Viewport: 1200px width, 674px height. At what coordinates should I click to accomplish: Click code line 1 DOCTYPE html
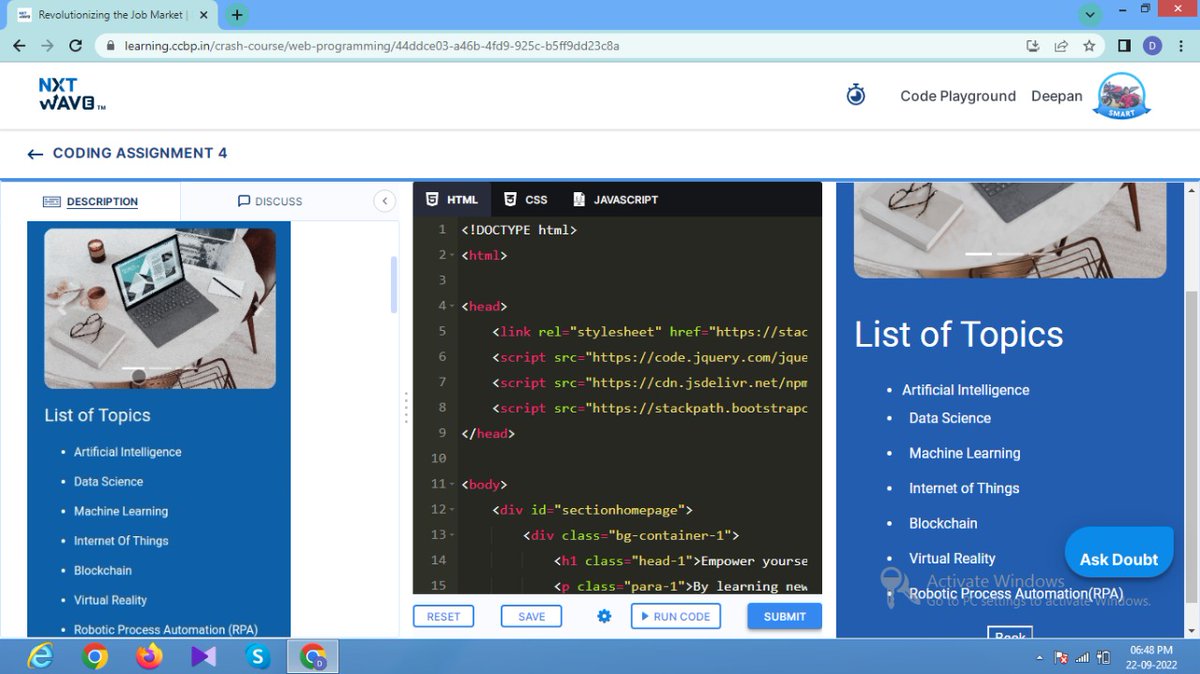coord(519,230)
